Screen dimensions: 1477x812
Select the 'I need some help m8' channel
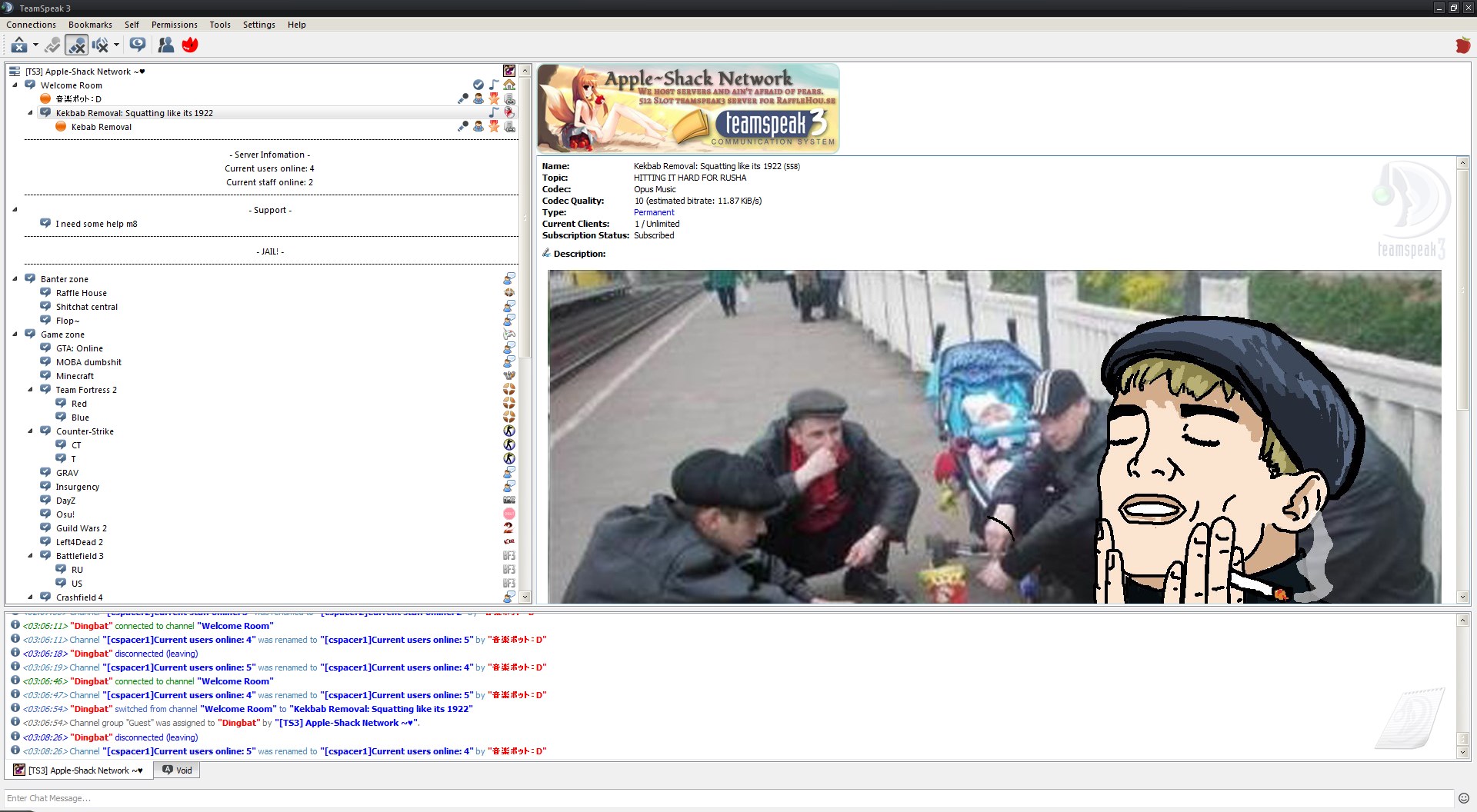tap(96, 224)
